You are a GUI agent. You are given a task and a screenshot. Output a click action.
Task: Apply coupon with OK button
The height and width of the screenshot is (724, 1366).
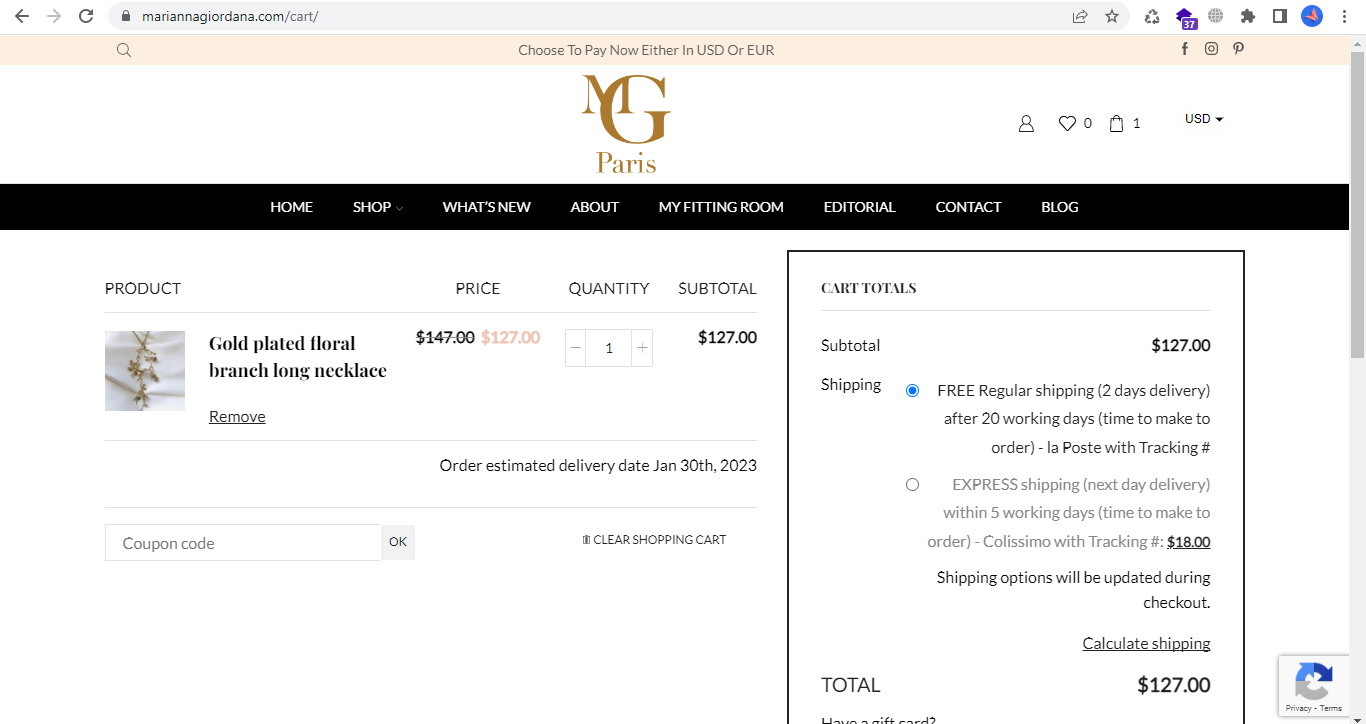398,542
